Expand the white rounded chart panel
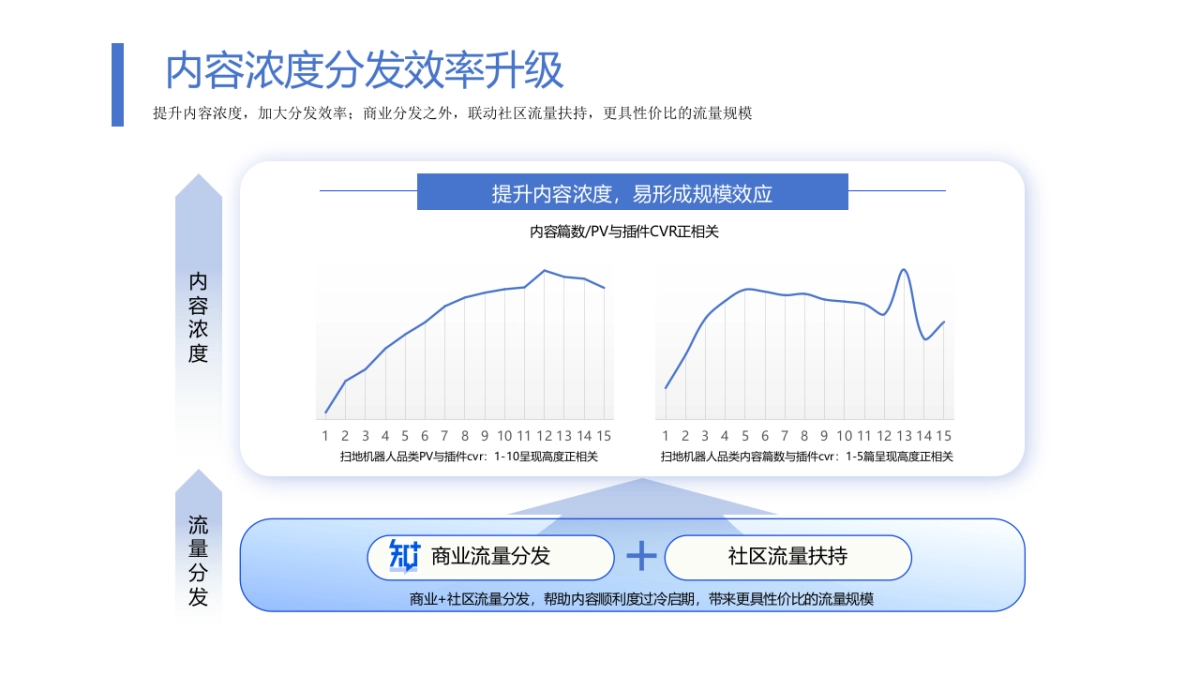This screenshot has width=1200, height=675. [x=632, y=310]
